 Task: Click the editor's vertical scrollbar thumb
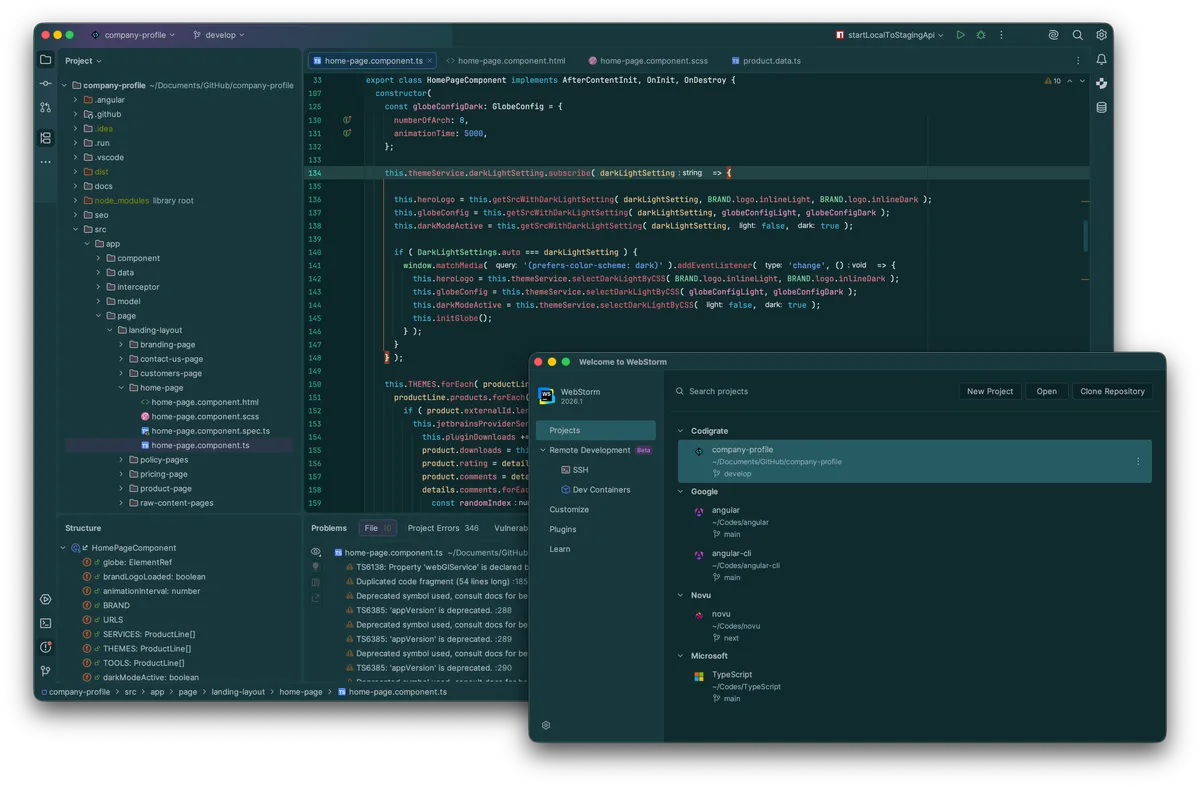(x=1085, y=236)
